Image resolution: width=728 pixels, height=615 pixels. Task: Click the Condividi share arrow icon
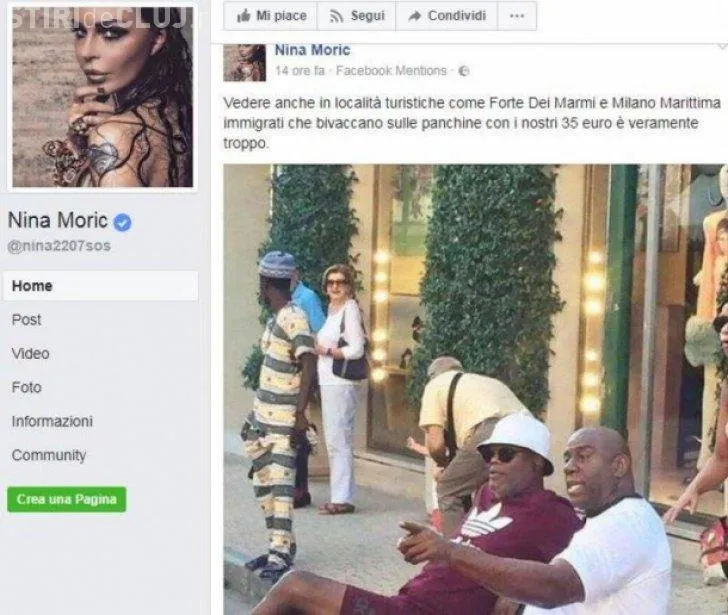pos(414,17)
